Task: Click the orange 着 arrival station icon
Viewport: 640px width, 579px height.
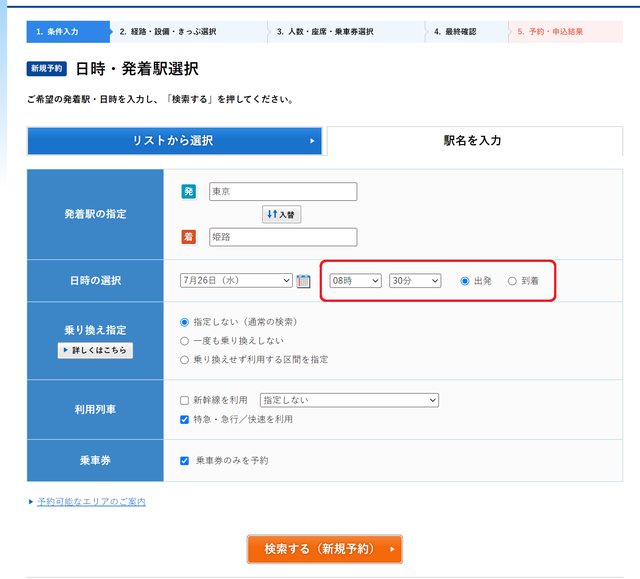Action: pos(188,237)
